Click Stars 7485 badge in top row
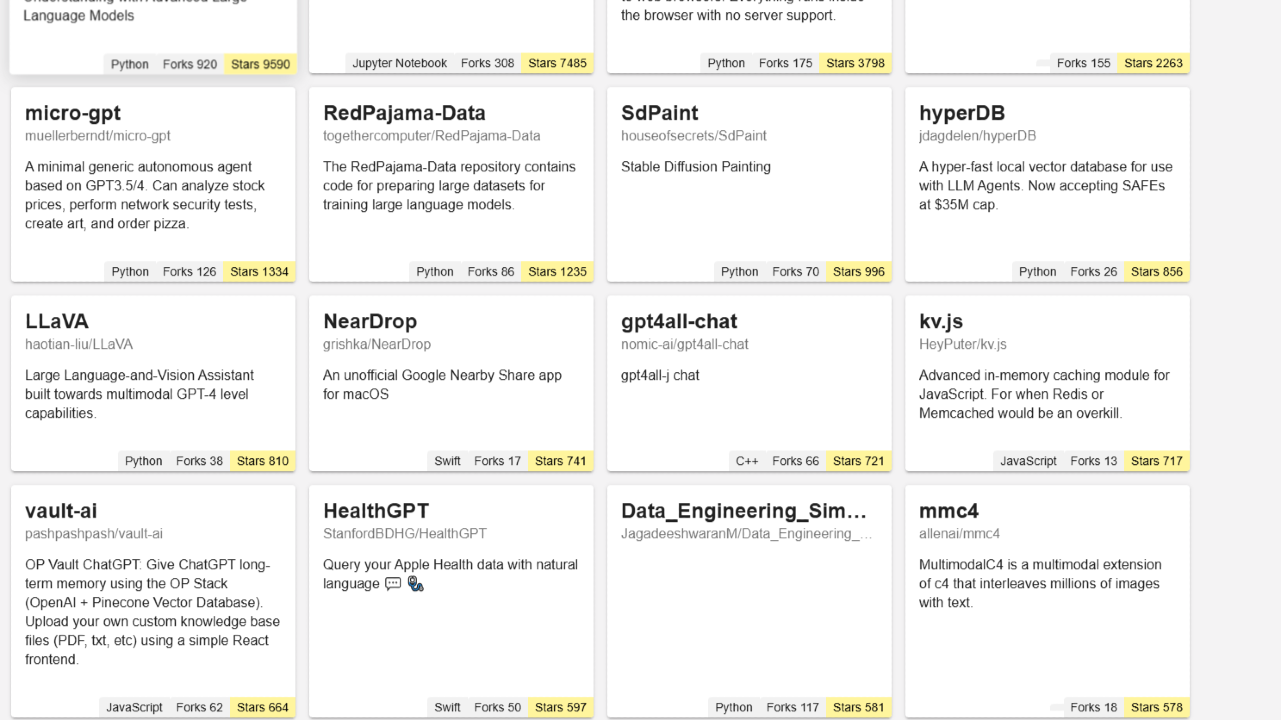 [557, 63]
